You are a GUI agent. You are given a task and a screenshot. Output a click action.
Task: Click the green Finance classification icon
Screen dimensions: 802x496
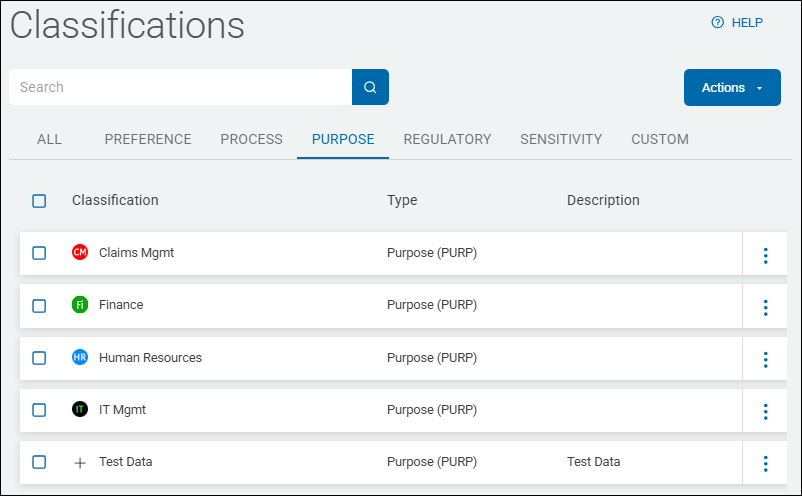tap(80, 305)
